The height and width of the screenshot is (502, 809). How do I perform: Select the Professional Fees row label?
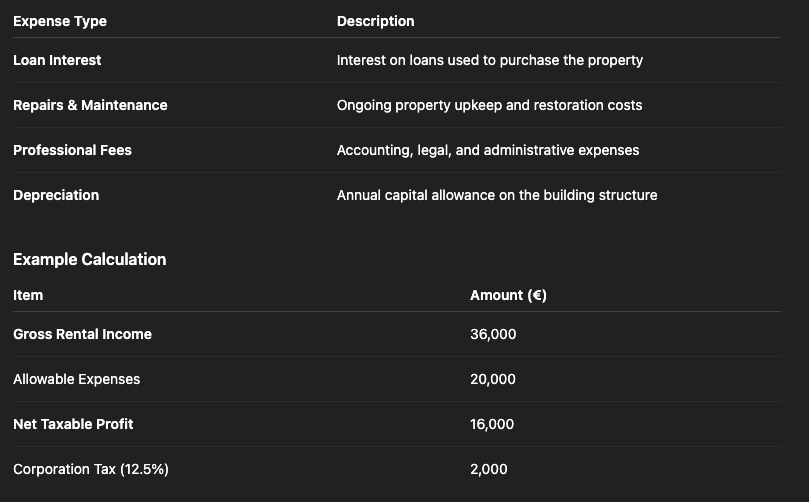(72, 150)
